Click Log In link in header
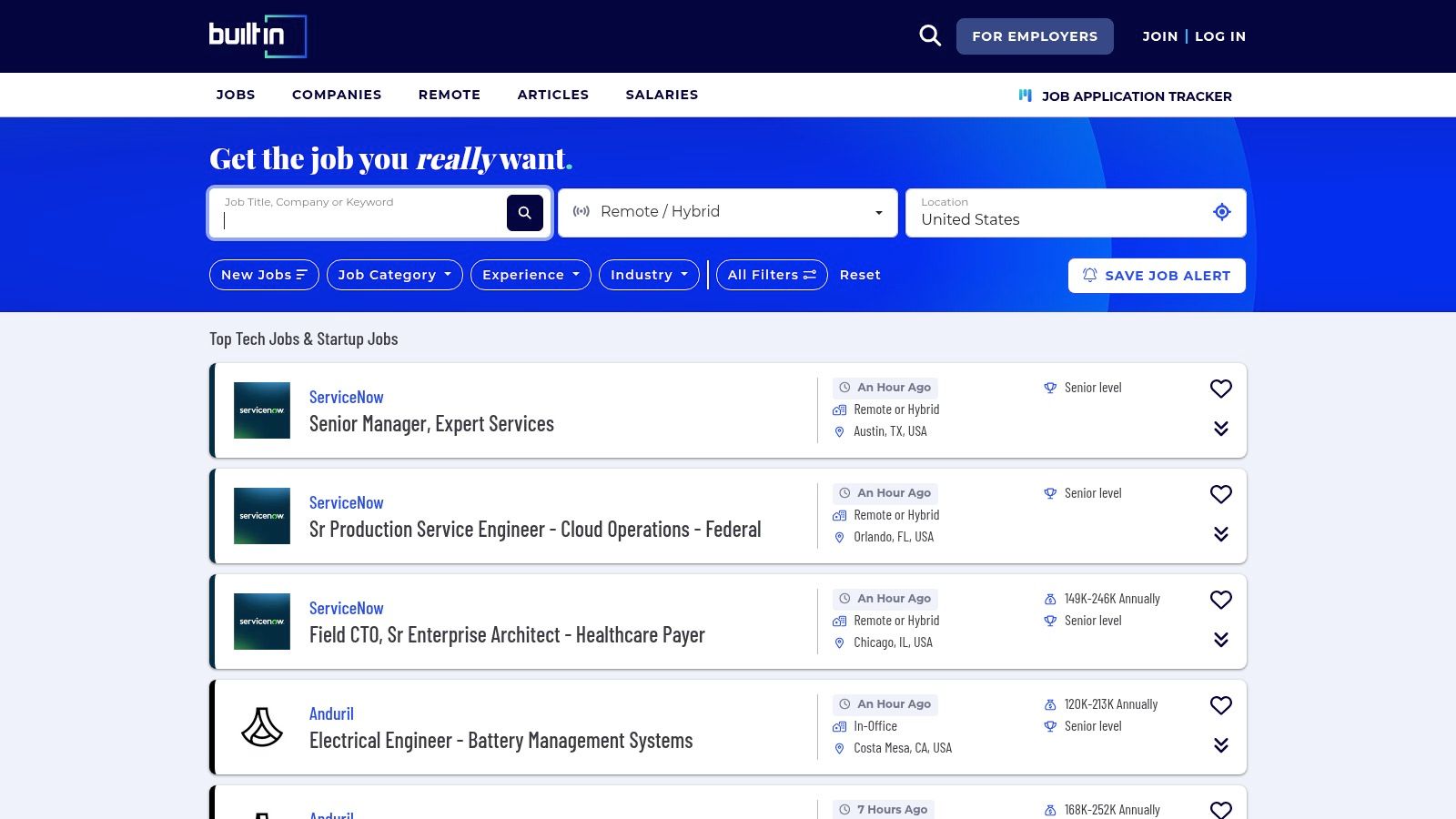The width and height of the screenshot is (1456, 819). [x=1220, y=36]
